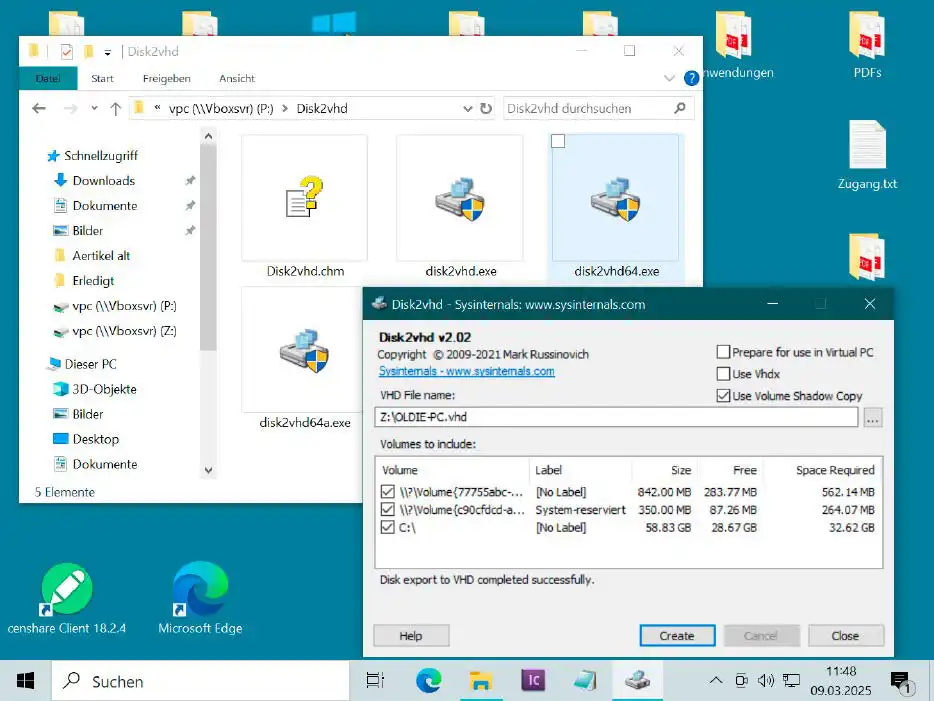The image size is (934, 701).
Task: Switch to the Start ribbon tab
Action: tap(102, 78)
